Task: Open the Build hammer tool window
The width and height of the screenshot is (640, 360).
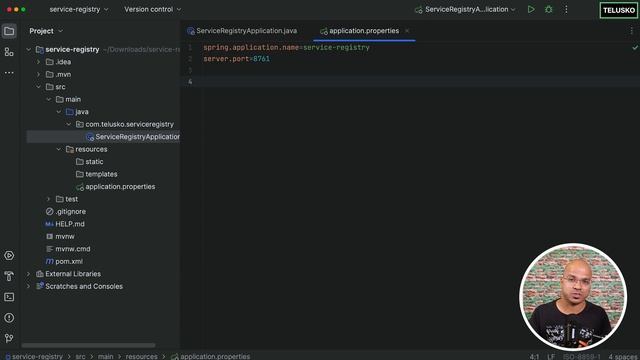Action: (9, 276)
